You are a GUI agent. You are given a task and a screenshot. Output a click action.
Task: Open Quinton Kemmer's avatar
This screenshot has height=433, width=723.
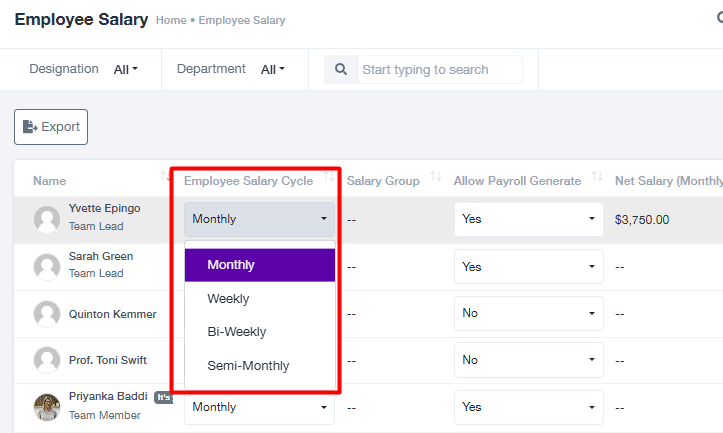point(47,314)
